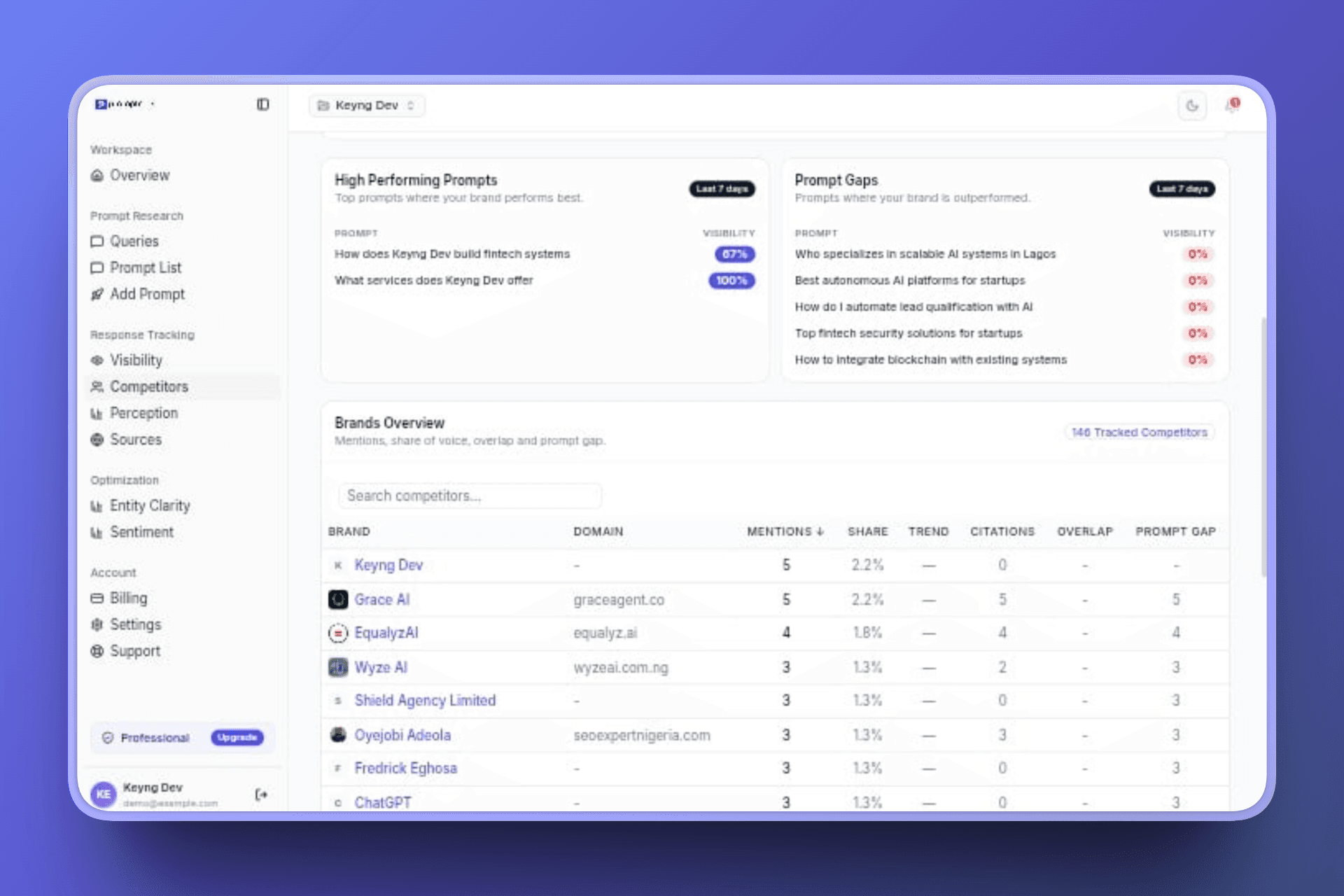
Task: Open the Grace AI brand link
Action: pos(381,600)
